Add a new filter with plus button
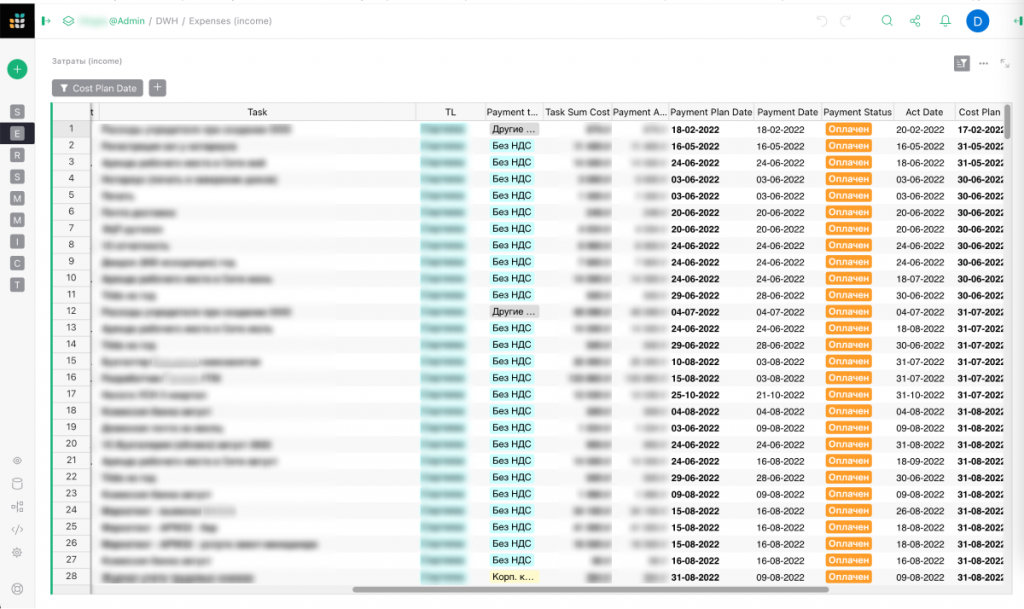The image size is (1024, 609). (x=157, y=87)
